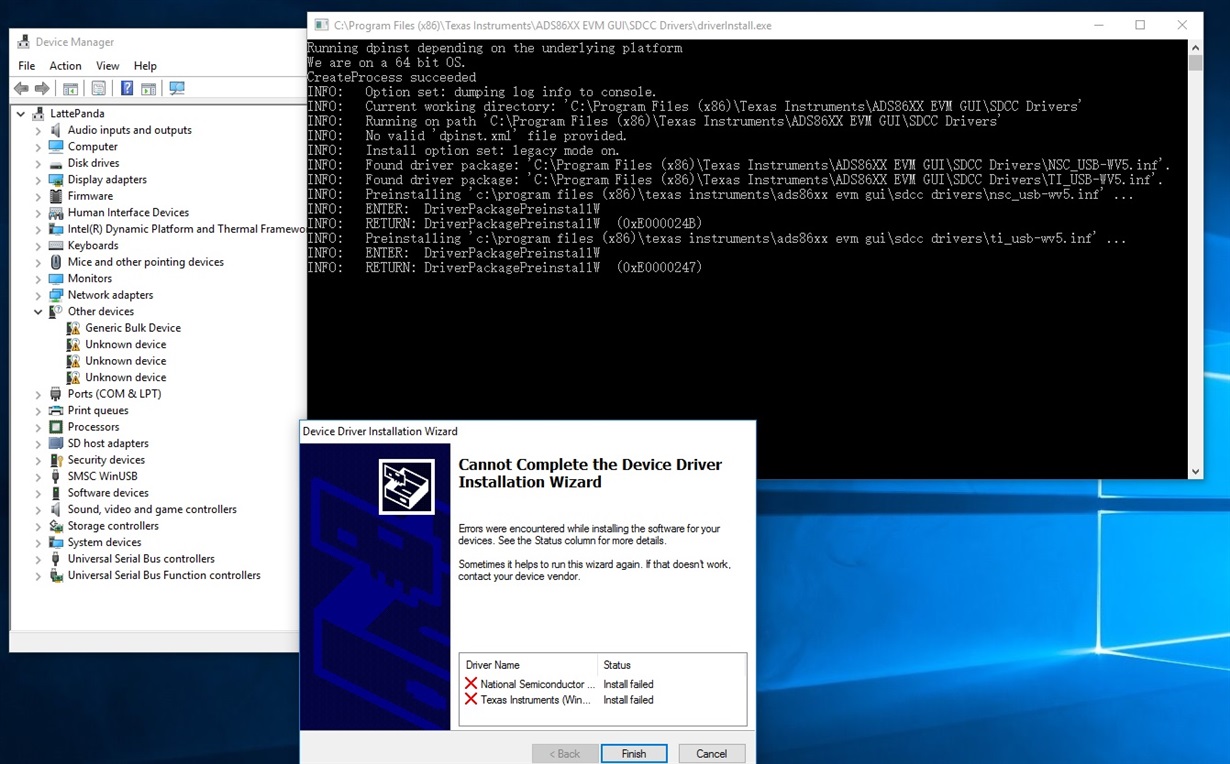Click the Processors chip icon

pos(56,427)
